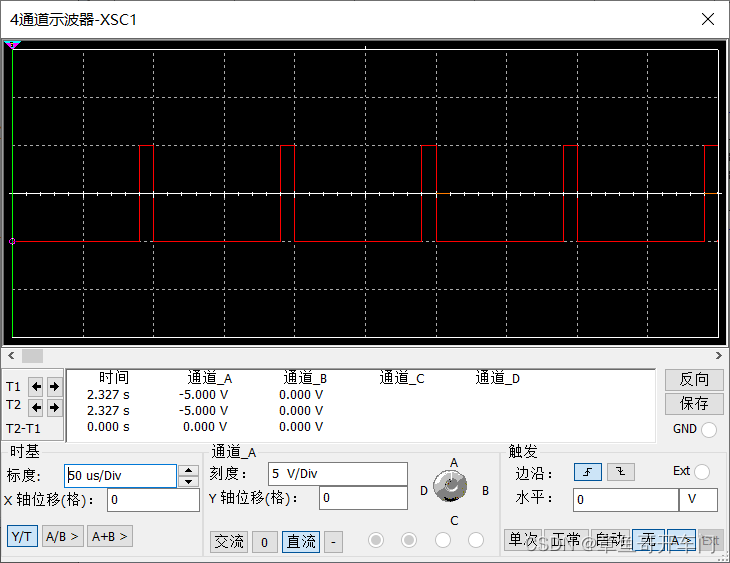730x563 pixels.
Task: Click the grayed Ext trigger button at bottom
Action: pos(710,540)
